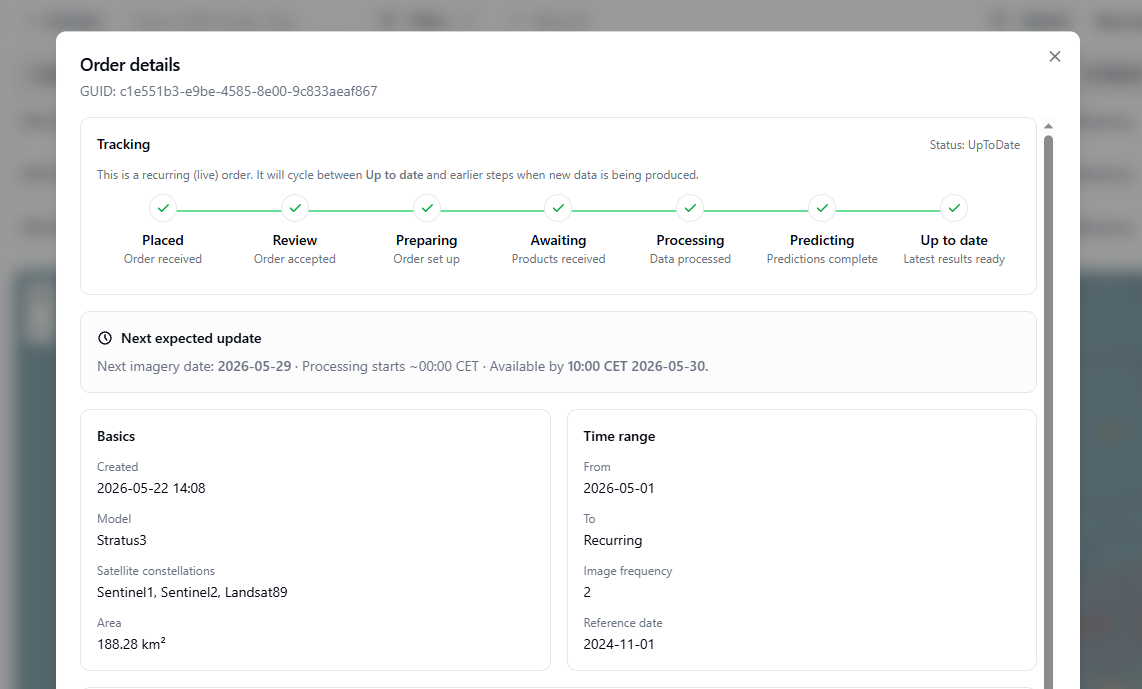Click the "Basics" card heading
Image resolution: width=1142 pixels, height=689 pixels.
pyautogui.click(x=116, y=436)
